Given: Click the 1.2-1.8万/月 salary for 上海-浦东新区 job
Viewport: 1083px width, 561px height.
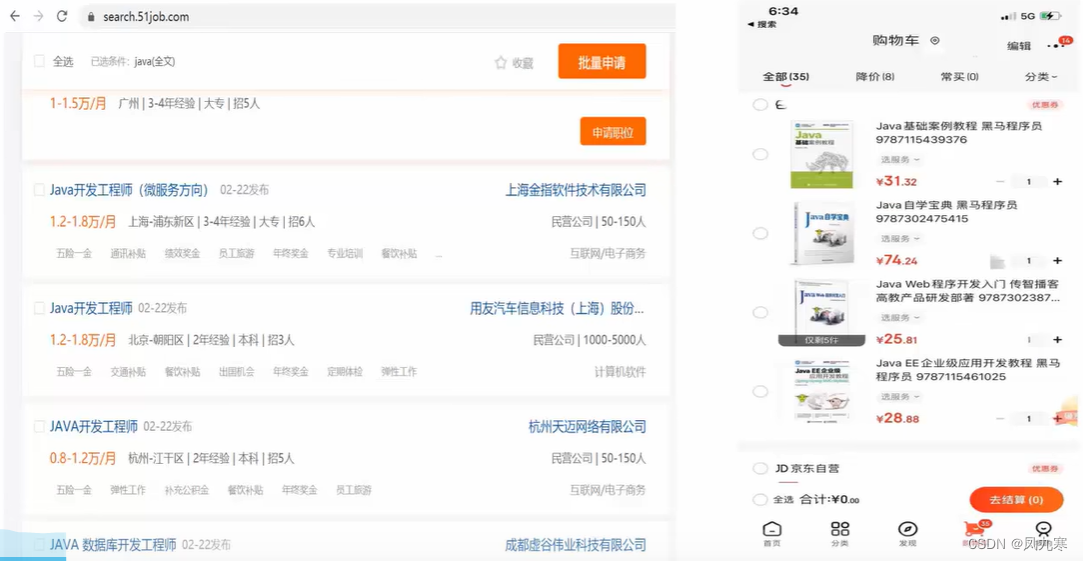Looking at the screenshot, I should click(83, 222).
